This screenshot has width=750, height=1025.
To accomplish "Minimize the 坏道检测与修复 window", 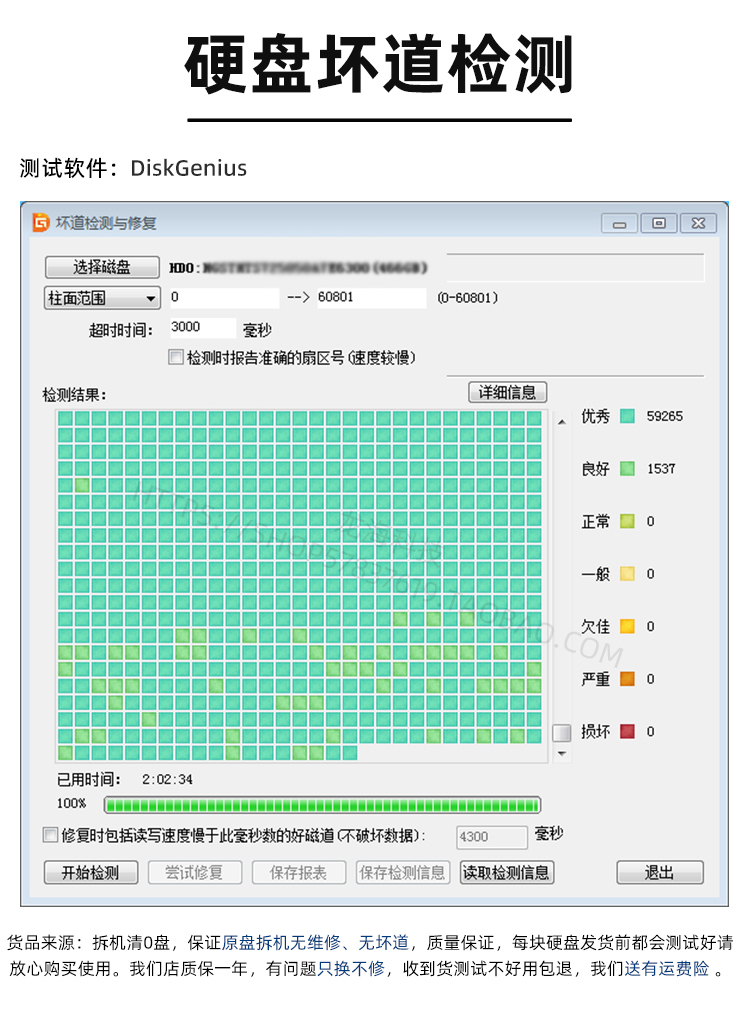I will 619,224.
